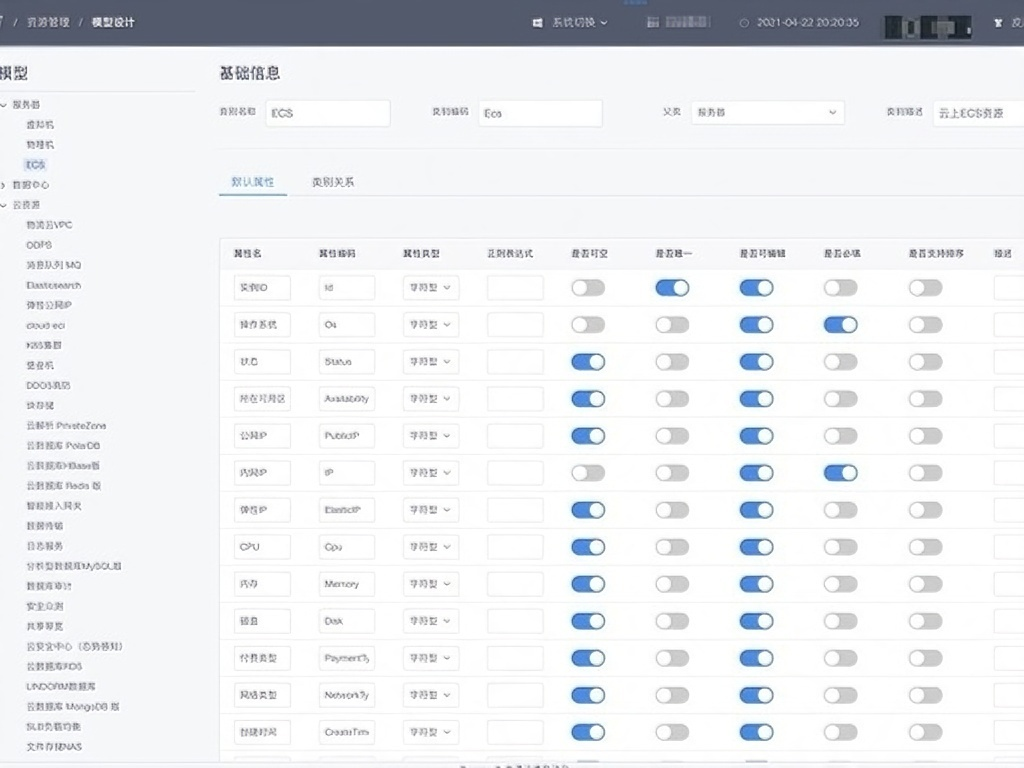
Task: Disable the 是否可空 switch in Status row
Action: click(588, 362)
